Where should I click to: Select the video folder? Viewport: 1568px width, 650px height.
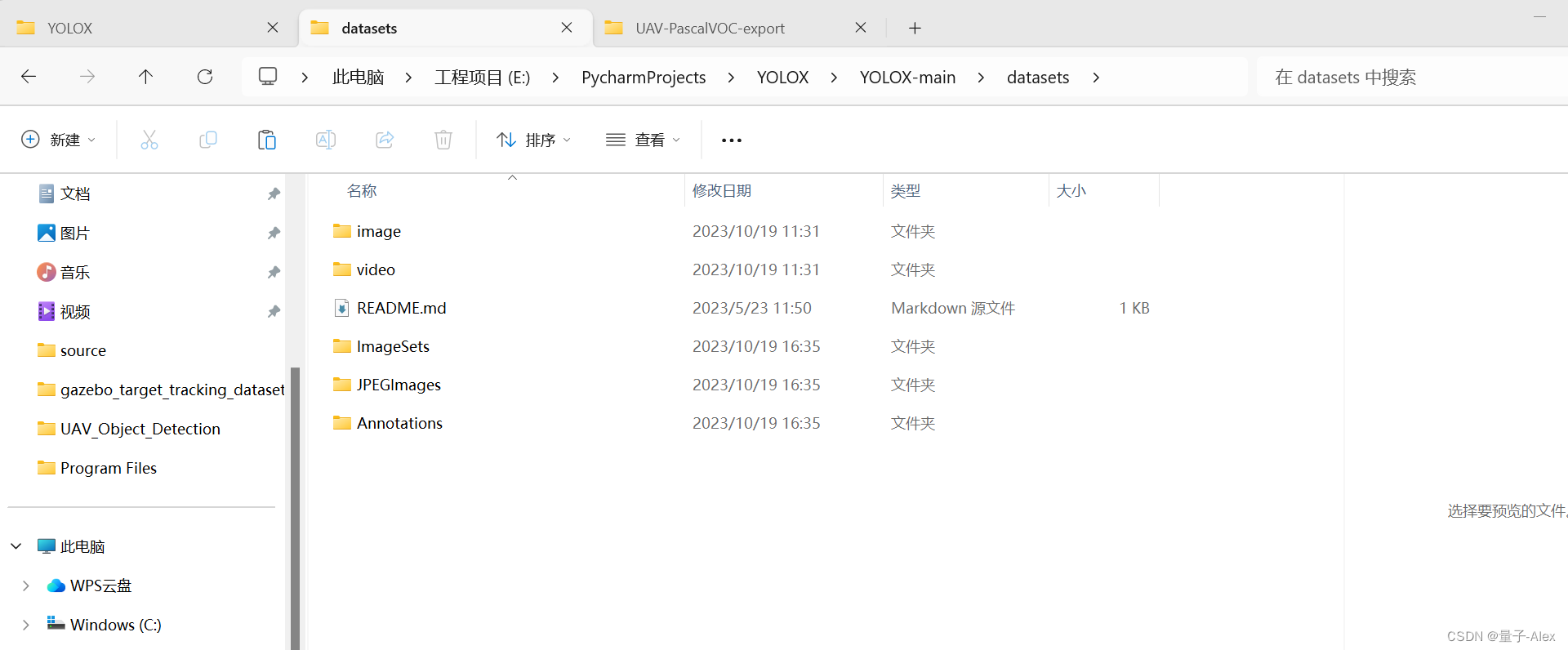coord(376,269)
